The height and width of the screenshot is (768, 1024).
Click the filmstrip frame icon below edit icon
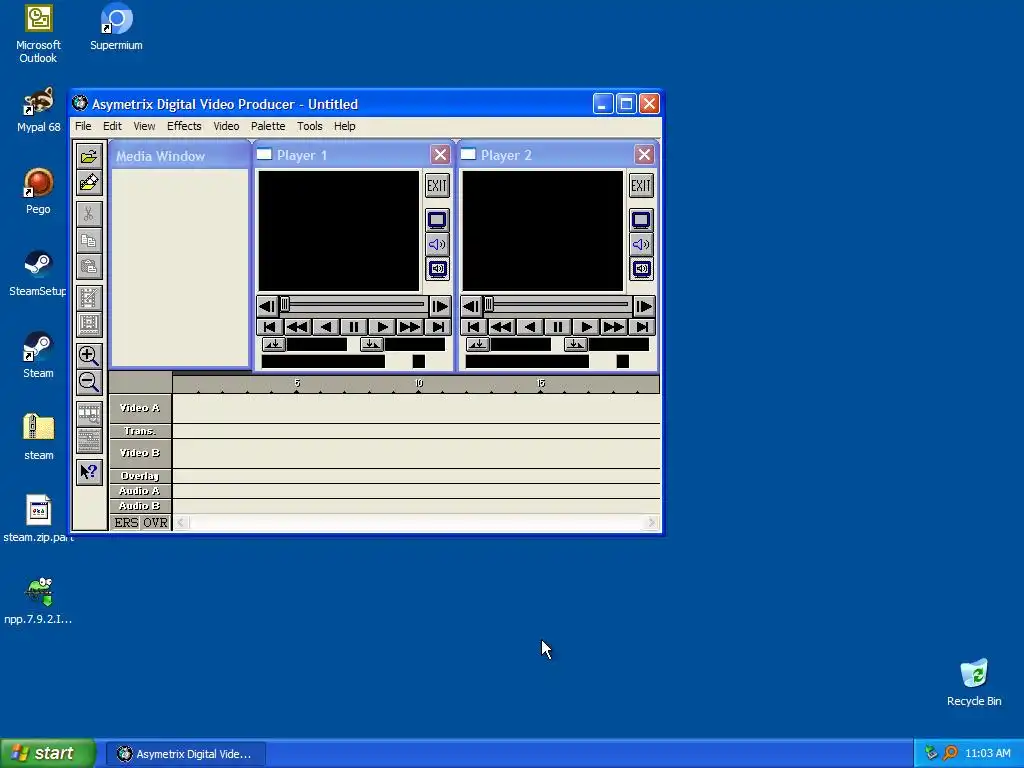coord(89,324)
